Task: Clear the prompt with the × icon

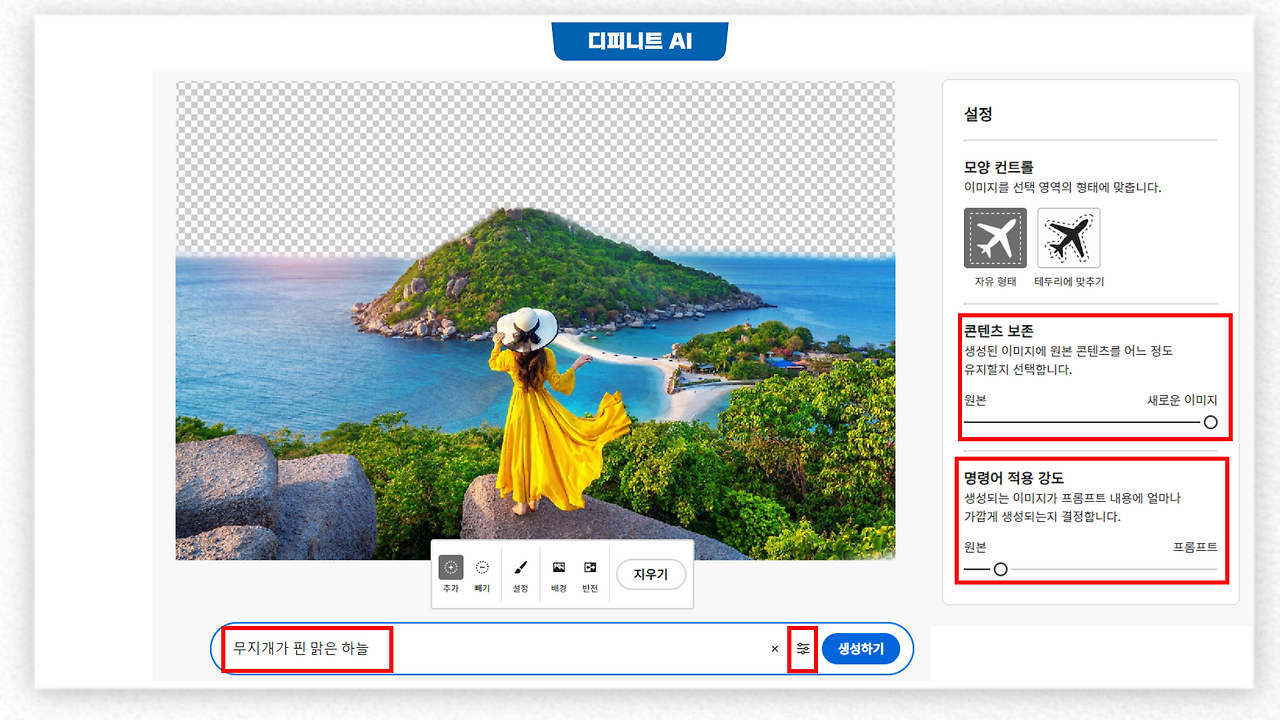Action: coord(774,649)
